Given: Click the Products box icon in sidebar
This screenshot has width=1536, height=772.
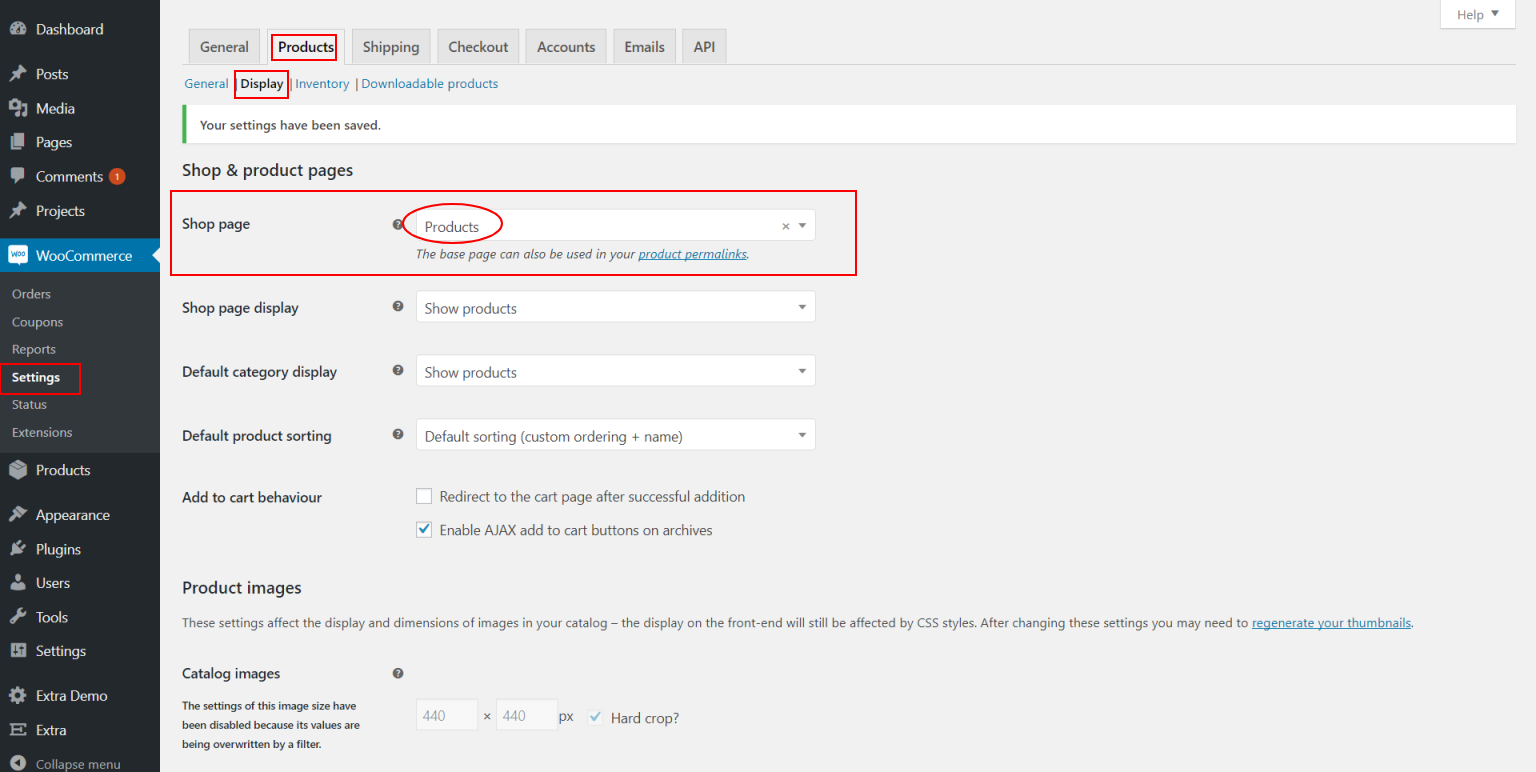Looking at the screenshot, I should point(18,470).
